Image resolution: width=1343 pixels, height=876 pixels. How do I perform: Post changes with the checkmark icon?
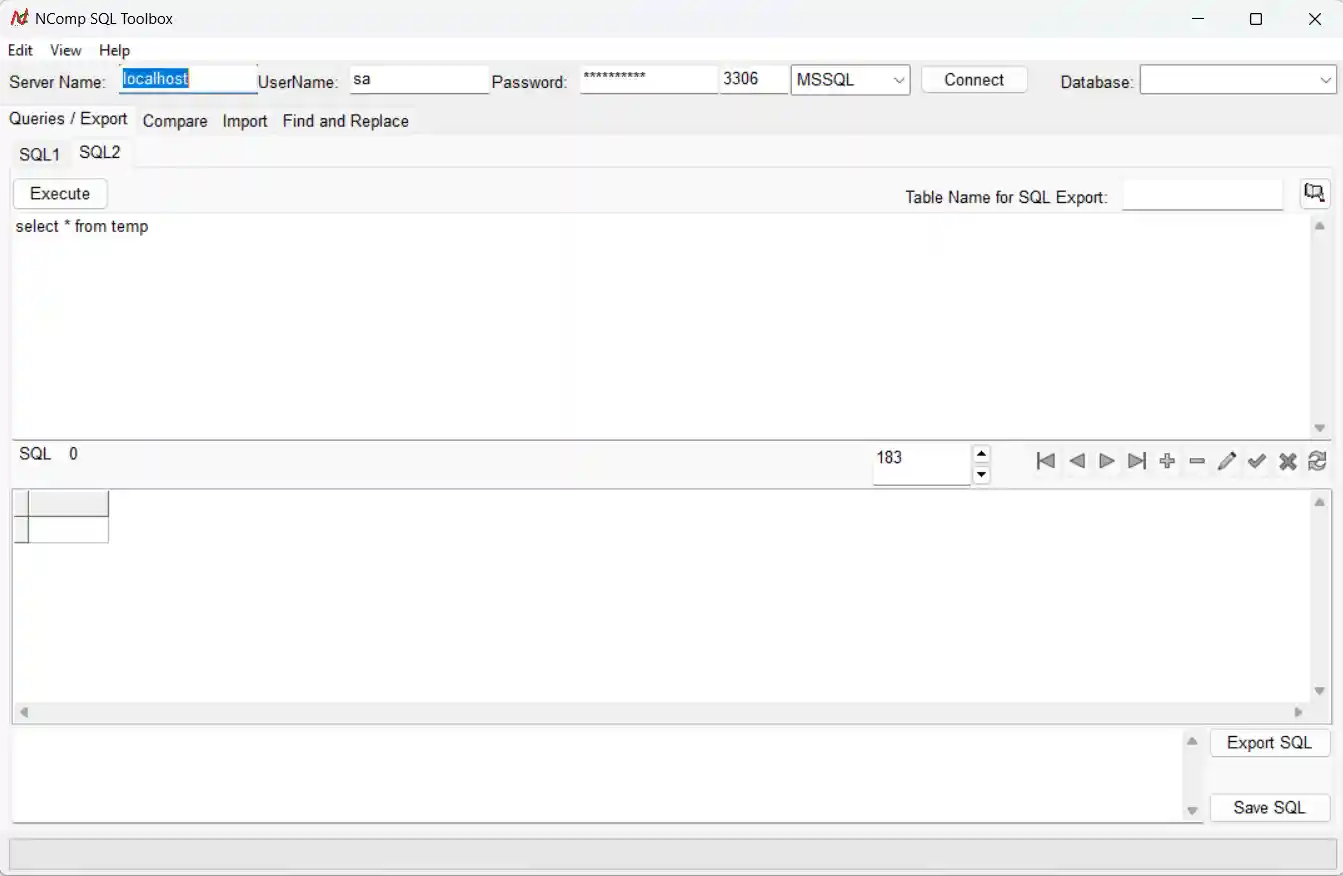point(1257,461)
